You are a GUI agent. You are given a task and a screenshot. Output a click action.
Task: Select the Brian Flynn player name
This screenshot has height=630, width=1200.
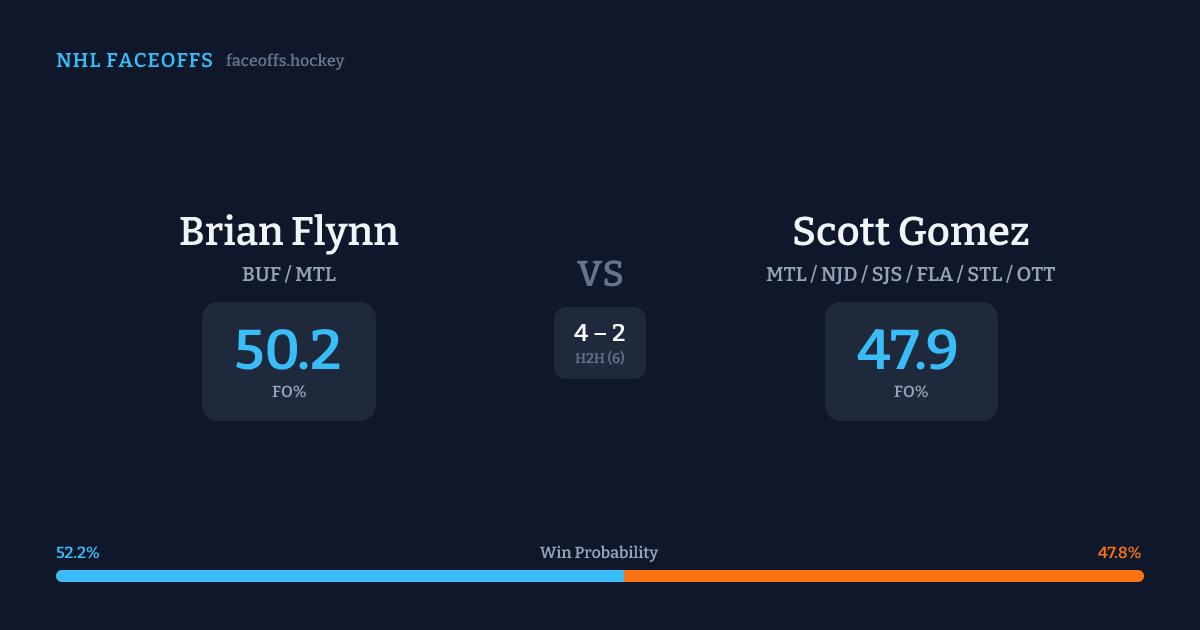(x=289, y=231)
